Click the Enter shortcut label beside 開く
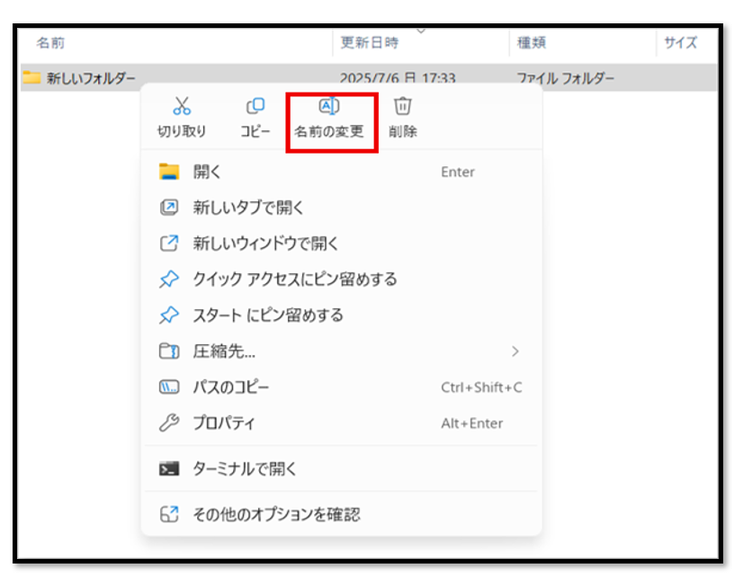734x577 pixels. coord(458,172)
